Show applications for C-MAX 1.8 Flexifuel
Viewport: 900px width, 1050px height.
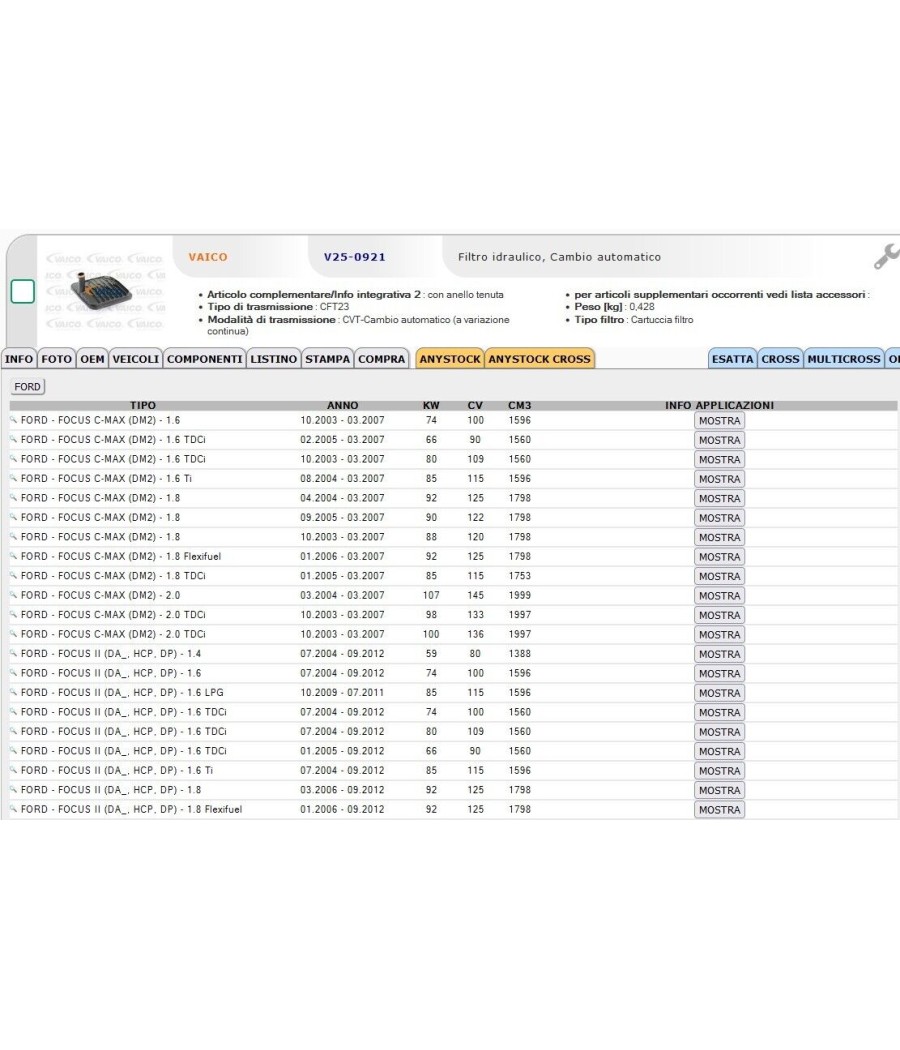click(720, 556)
